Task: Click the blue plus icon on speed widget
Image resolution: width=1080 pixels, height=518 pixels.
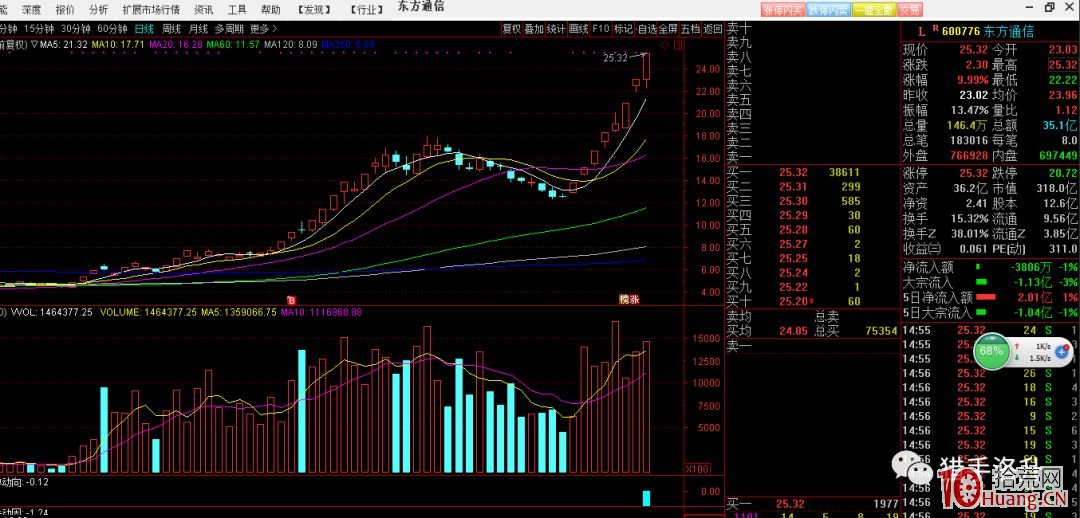Action: tap(1061, 351)
